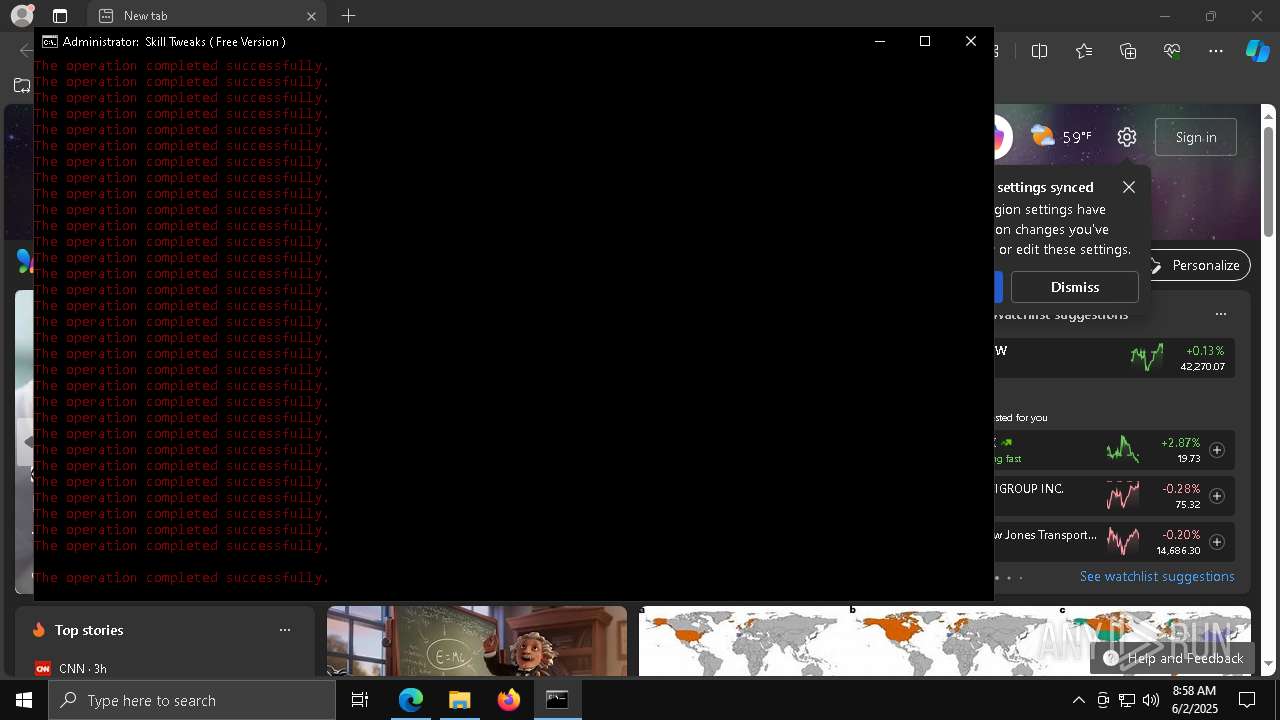Open world map news thumbnail

pyautogui.click(x=944, y=641)
